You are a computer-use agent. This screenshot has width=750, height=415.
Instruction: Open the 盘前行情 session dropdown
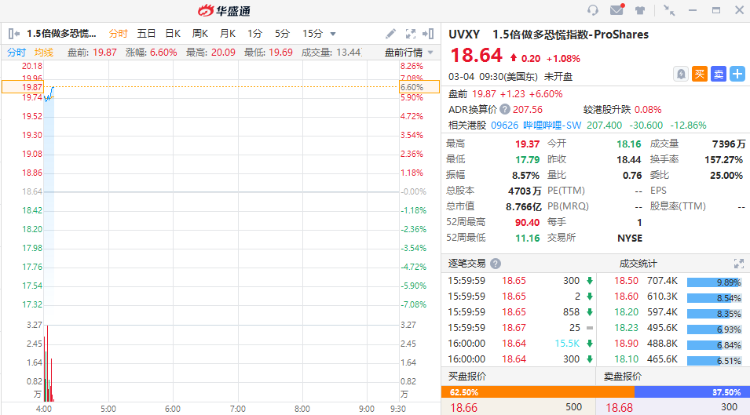[x=409, y=52]
